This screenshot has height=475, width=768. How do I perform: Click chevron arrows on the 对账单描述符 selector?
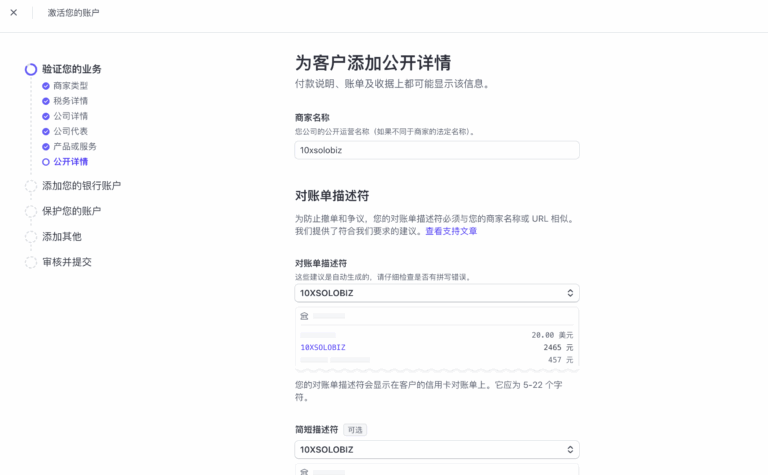coord(570,293)
